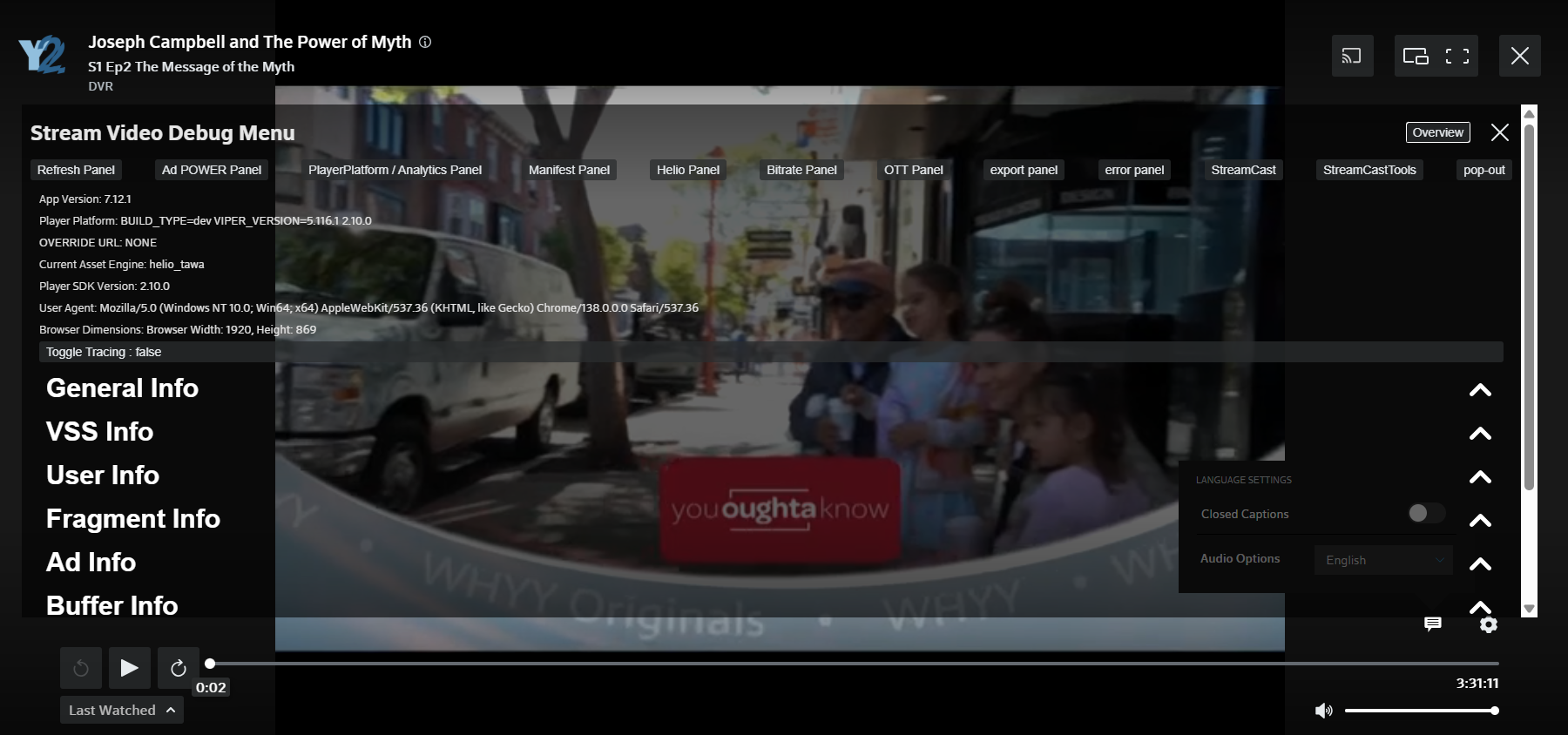
Task: Open the subtitles speech bubble icon
Action: [1433, 624]
